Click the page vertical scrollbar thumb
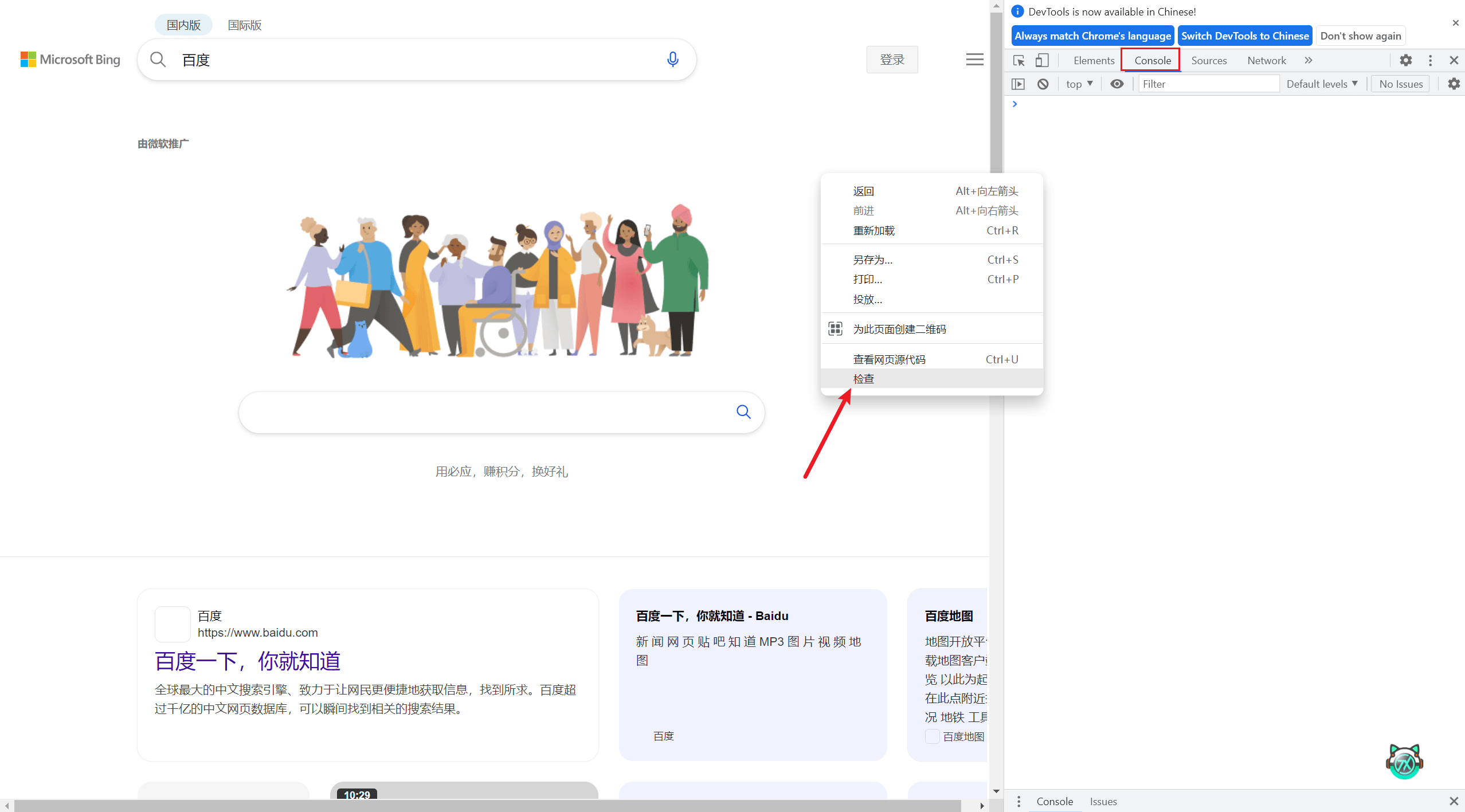Image resolution: width=1465 pixels, height=812 pixels. point(996,93)
